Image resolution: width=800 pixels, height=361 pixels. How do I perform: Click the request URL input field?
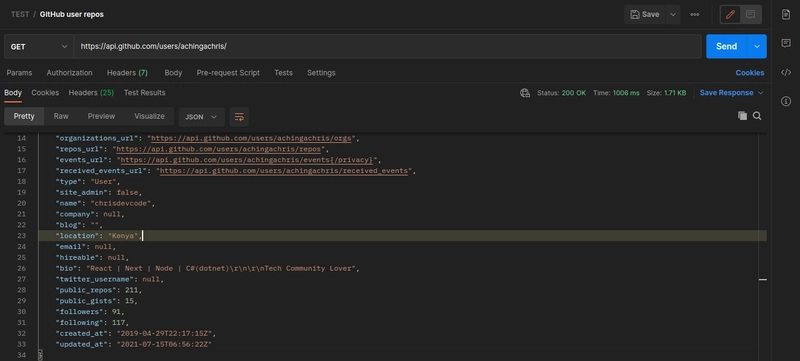[388, 46]
